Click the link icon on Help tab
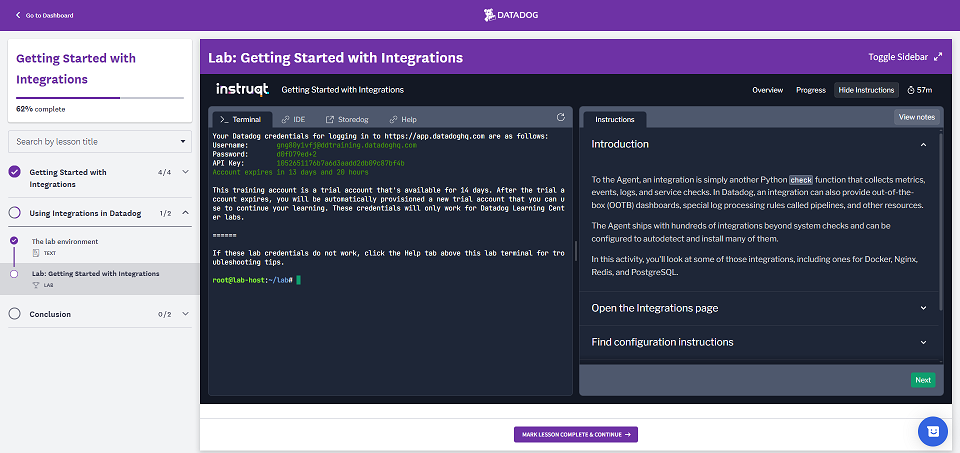 (393, 119)
